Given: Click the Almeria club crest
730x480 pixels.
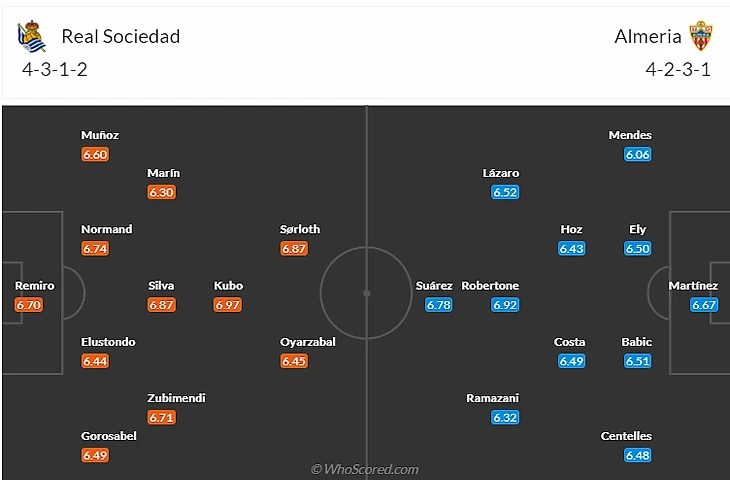Looking at the screenshot, I should click(702, 37).
